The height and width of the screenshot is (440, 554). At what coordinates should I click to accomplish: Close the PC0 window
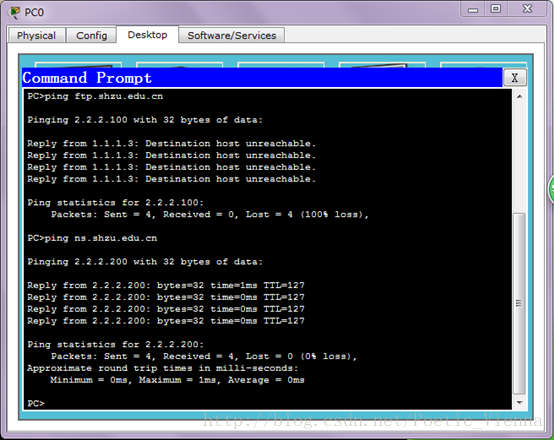click(527, 9)
